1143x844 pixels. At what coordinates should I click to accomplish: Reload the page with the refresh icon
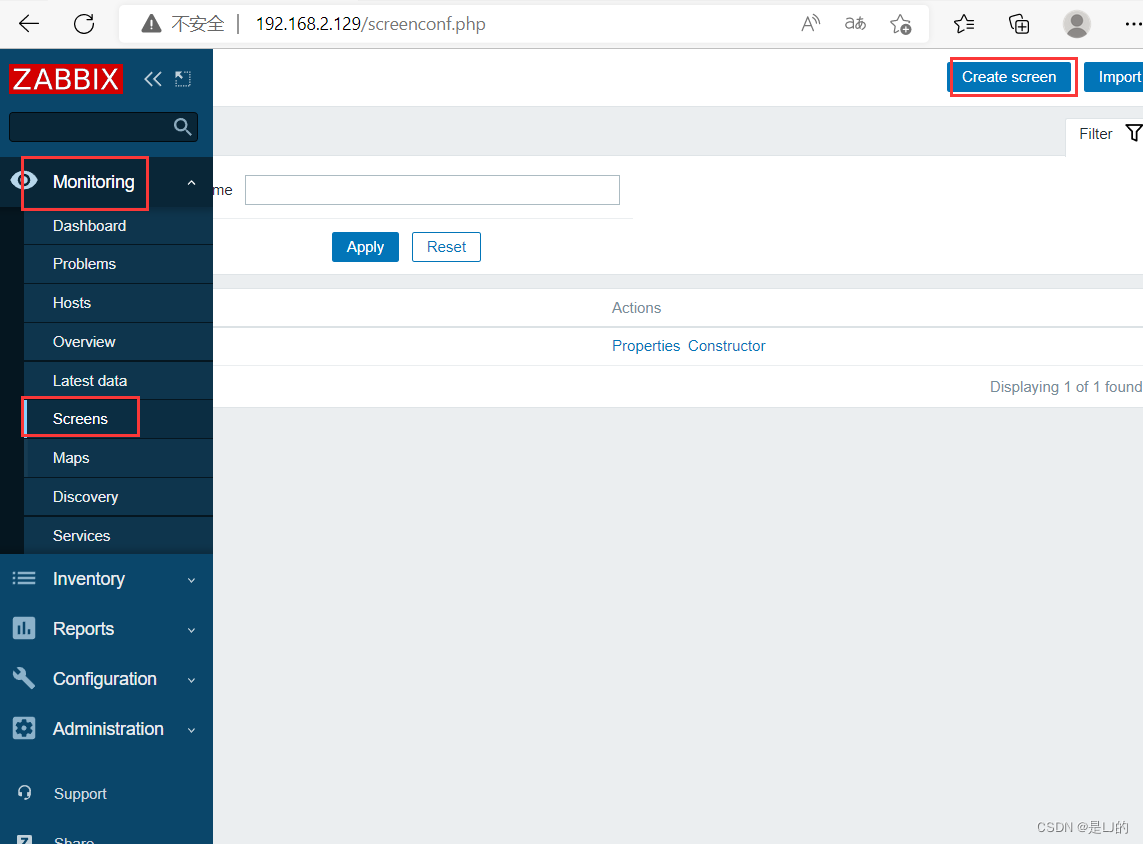pos(84,23)
